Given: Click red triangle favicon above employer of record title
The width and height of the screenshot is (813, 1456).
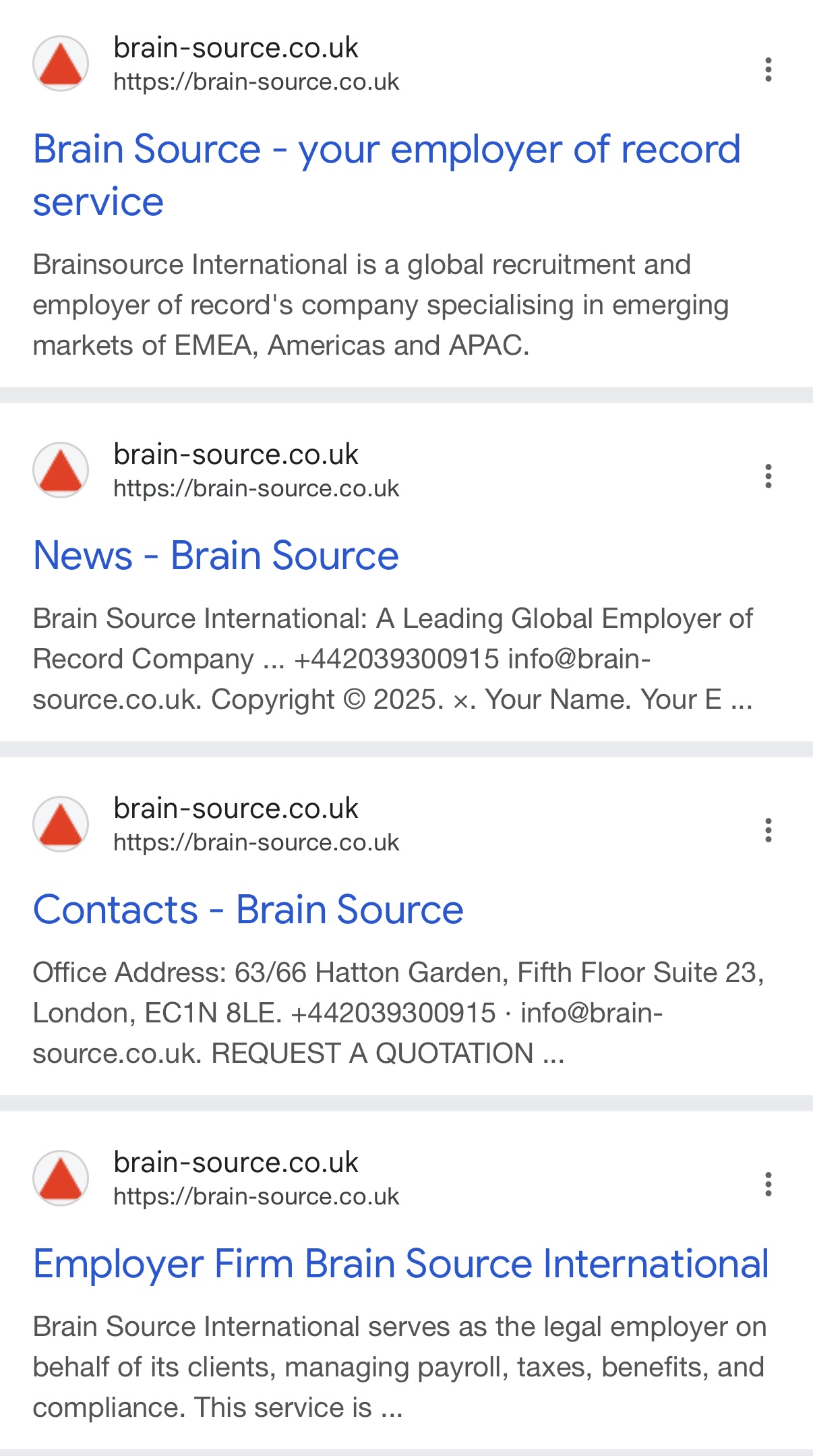Looking at the screenshot, I should tap(61, 63).
